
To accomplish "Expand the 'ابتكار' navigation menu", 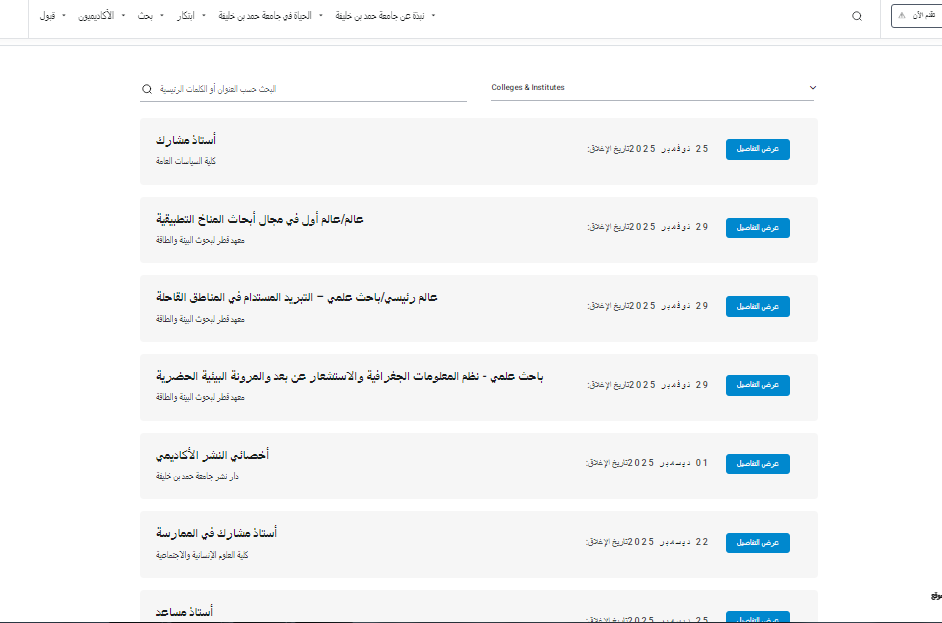I will (184, 16).
